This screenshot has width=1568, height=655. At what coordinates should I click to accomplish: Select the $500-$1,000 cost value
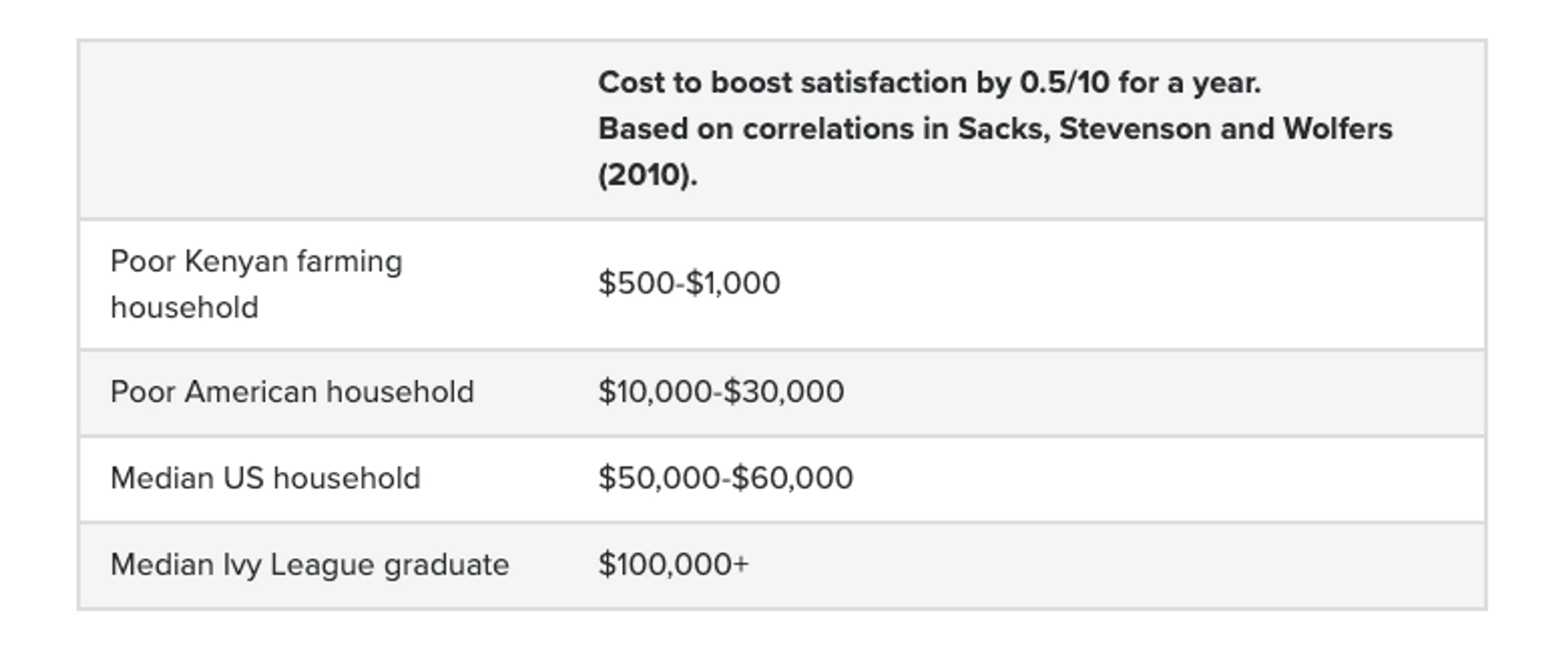click(x=689, y=283)
